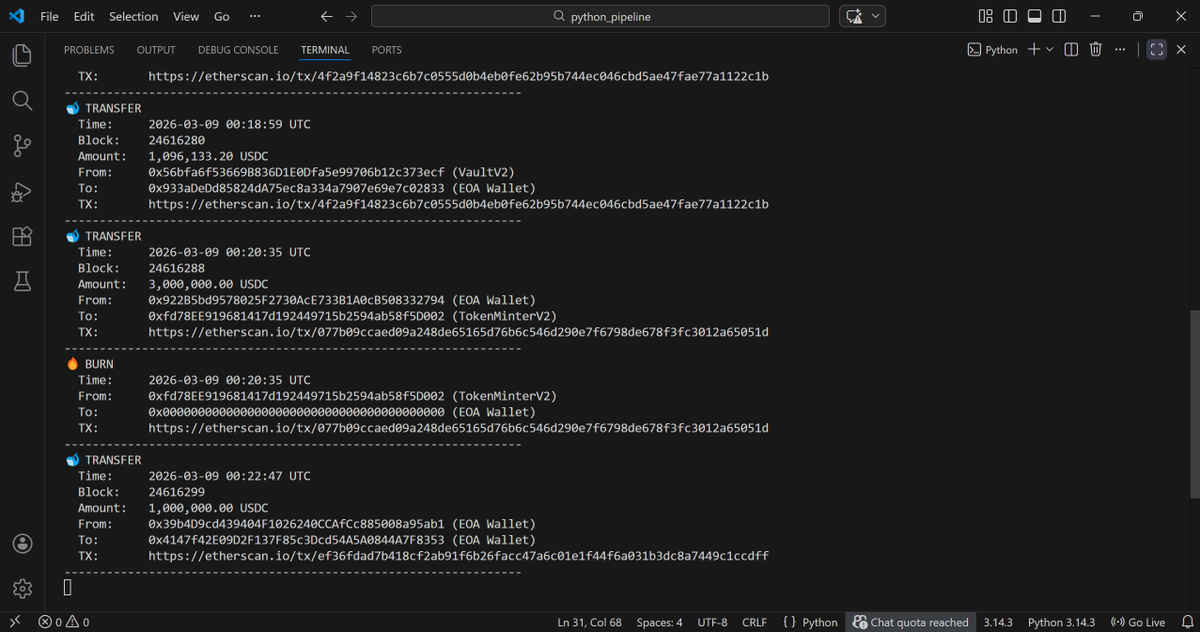This screenshot has height=632, width=1200.
Task: Open the Copilot chat icon in title bar
Action: pyautogui.click(x=854, y=16)
